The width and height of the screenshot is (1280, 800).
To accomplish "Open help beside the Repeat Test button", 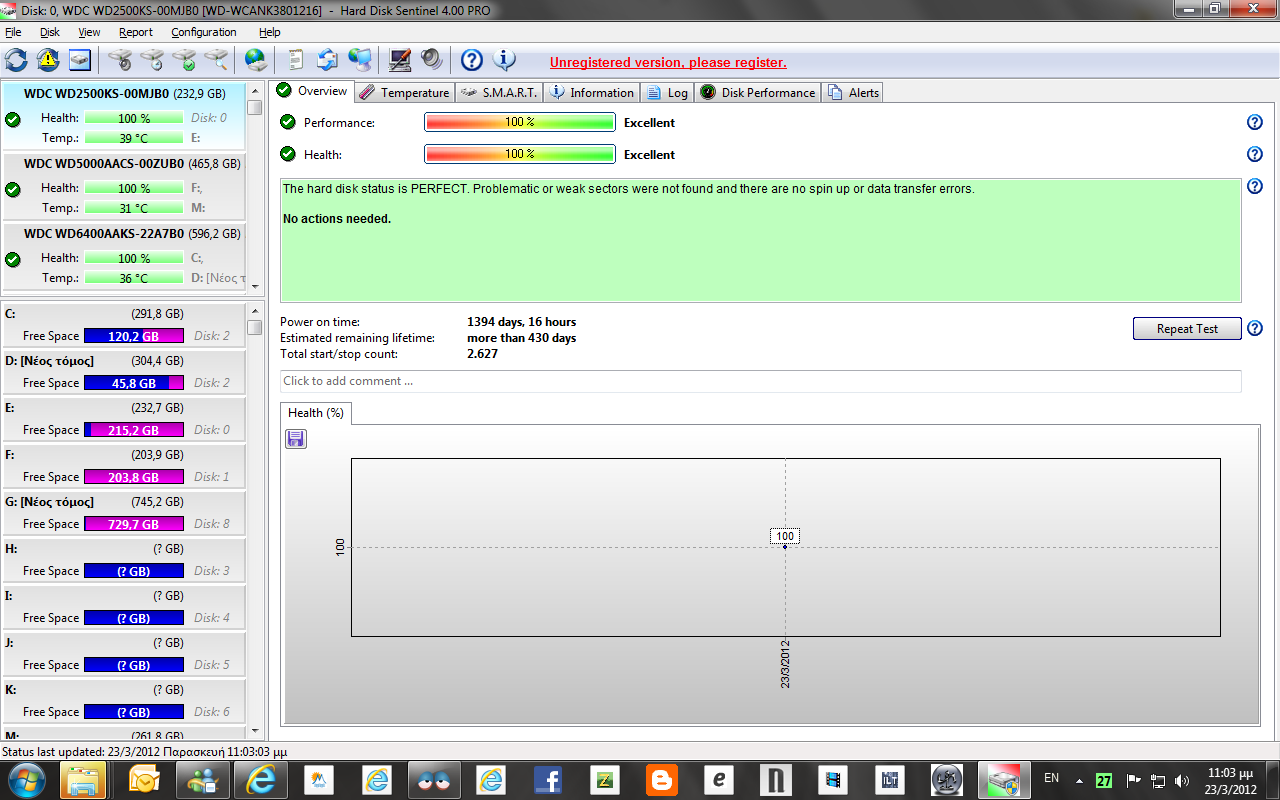I will point(1255,328).
